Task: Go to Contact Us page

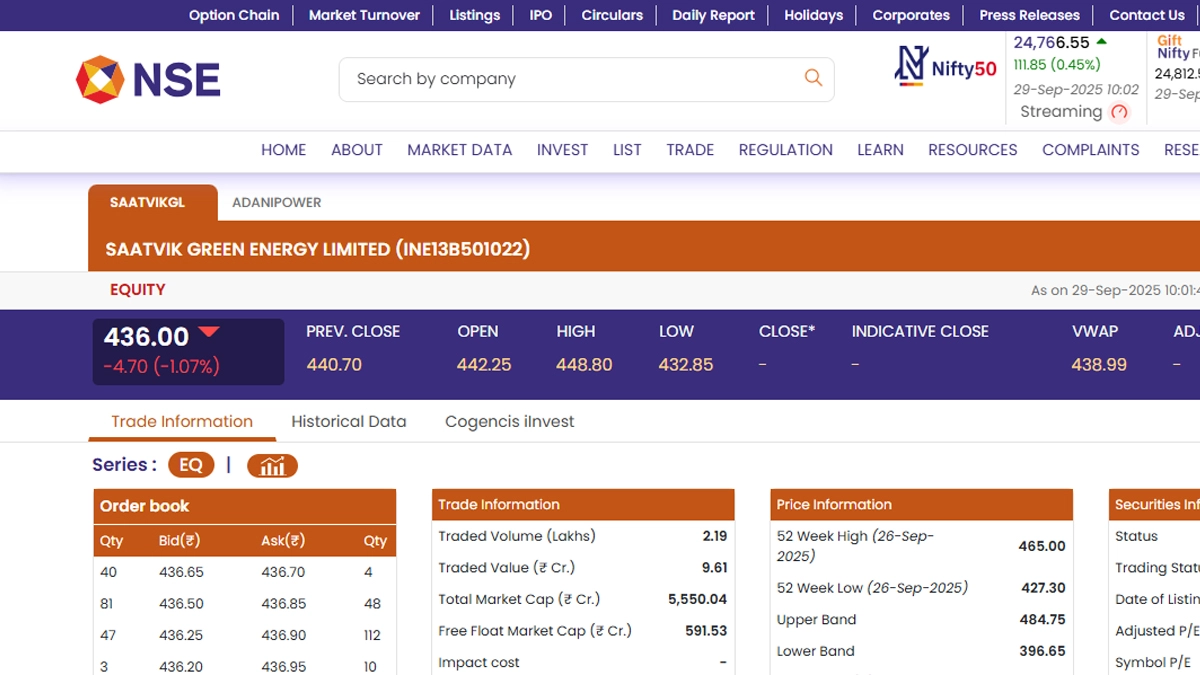Action: point(1146,15)
